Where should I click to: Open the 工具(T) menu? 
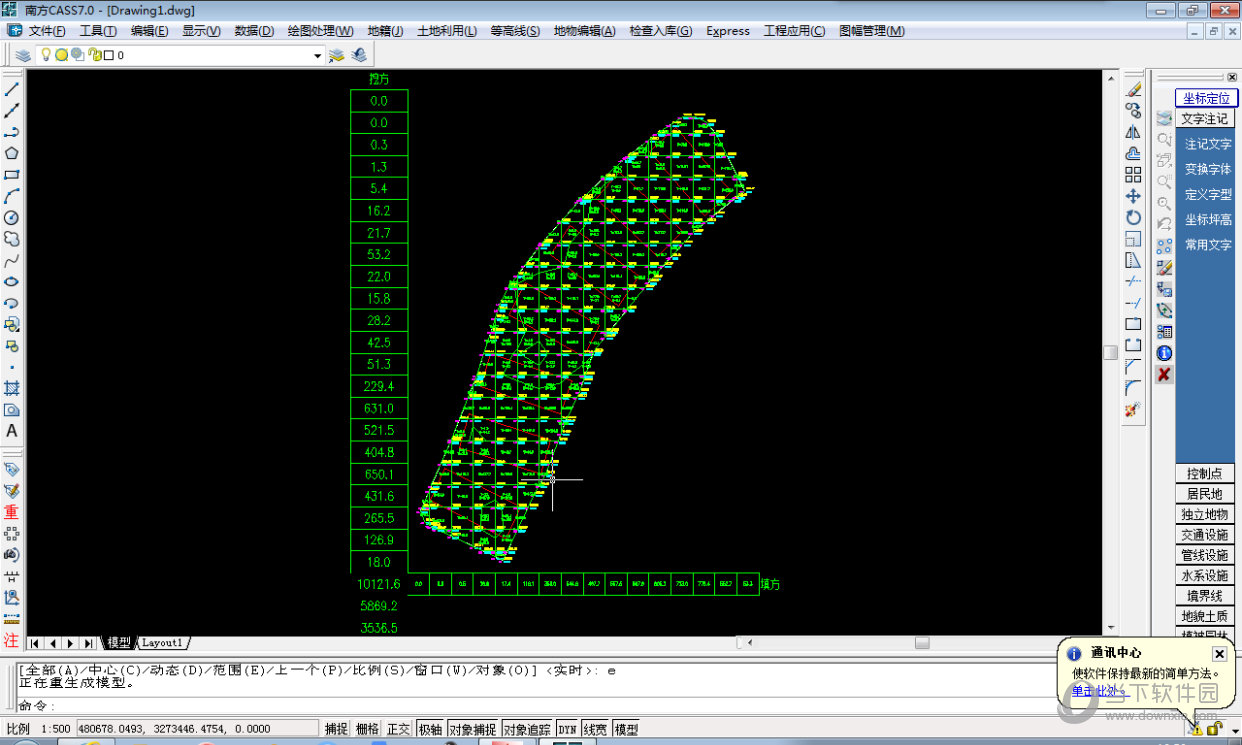(x=98, y=31)
